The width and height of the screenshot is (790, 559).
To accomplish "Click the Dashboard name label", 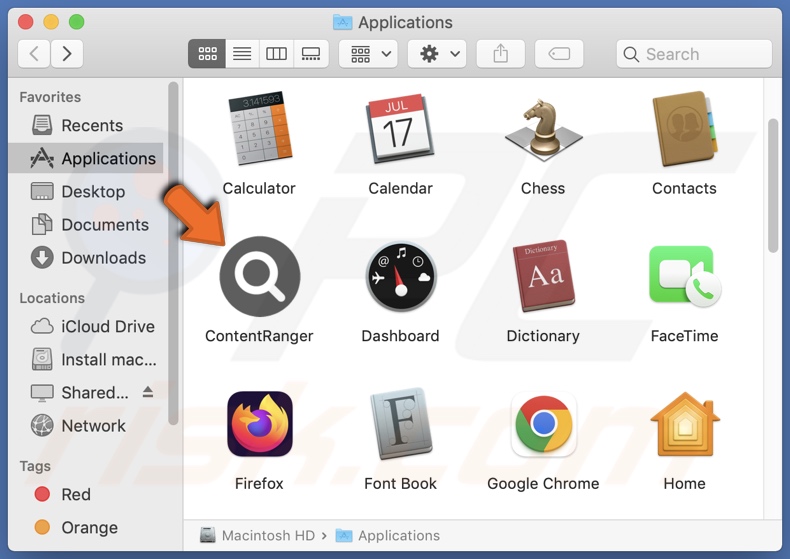I will pos(401,336).
